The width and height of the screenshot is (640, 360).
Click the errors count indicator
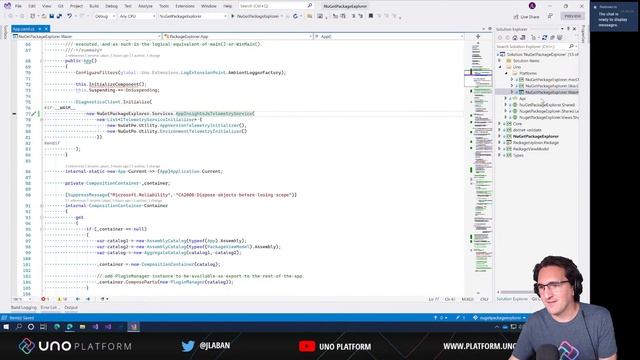point(45,299)
